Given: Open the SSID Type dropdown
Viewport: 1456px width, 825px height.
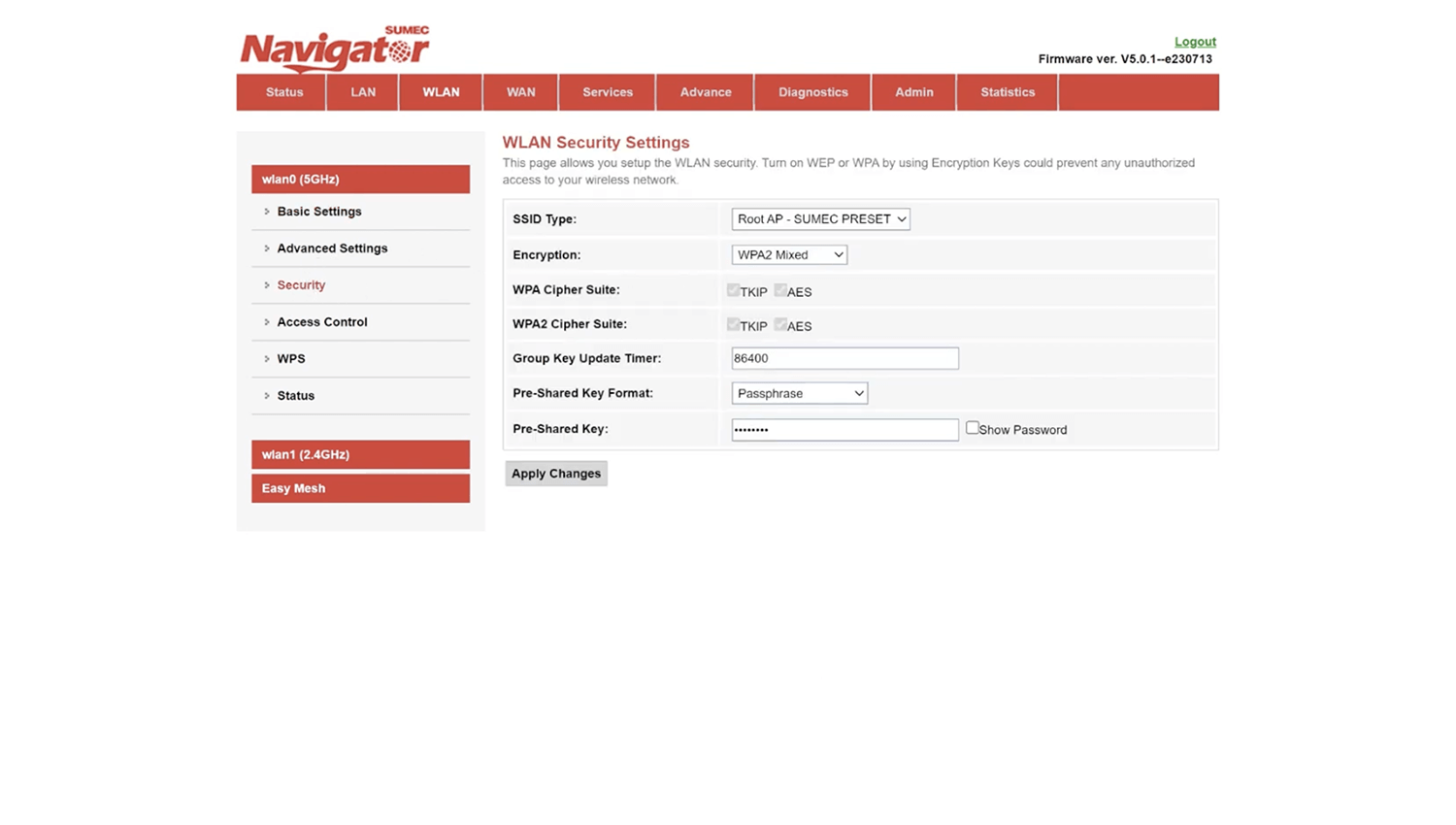Looking at the screenshot, I should [820, 219].
